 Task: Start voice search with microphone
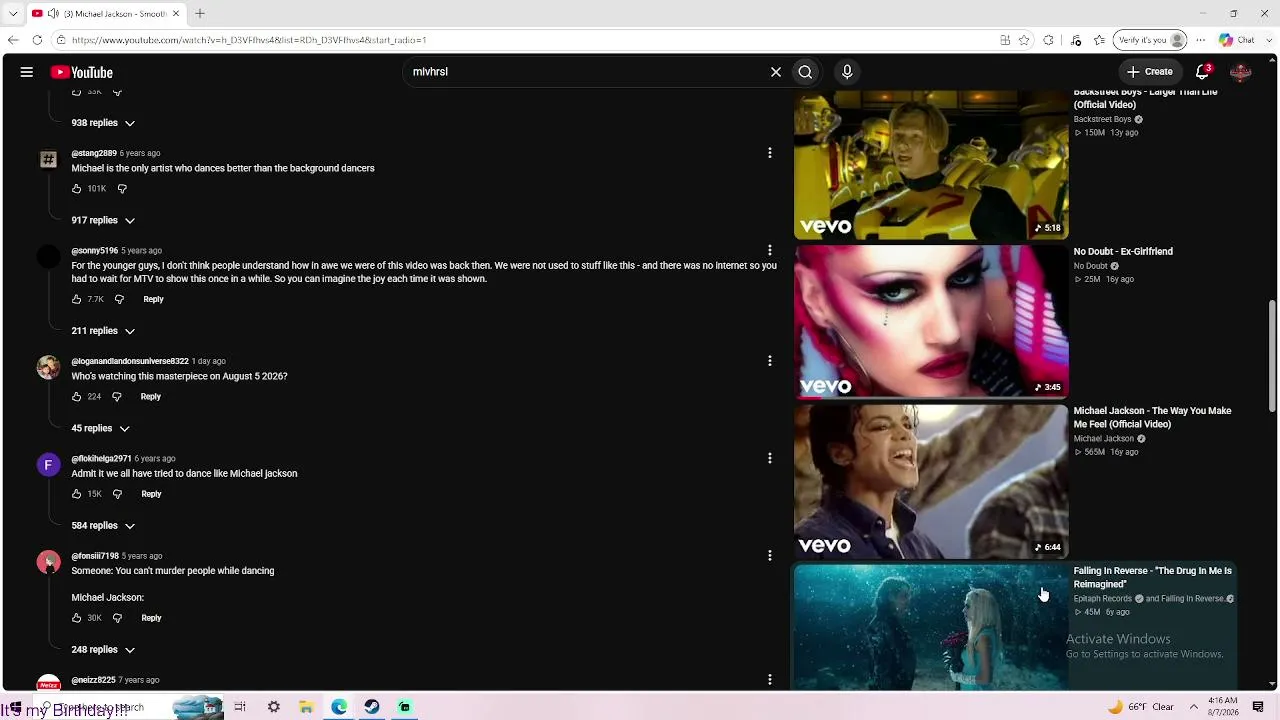pos(847,72)
